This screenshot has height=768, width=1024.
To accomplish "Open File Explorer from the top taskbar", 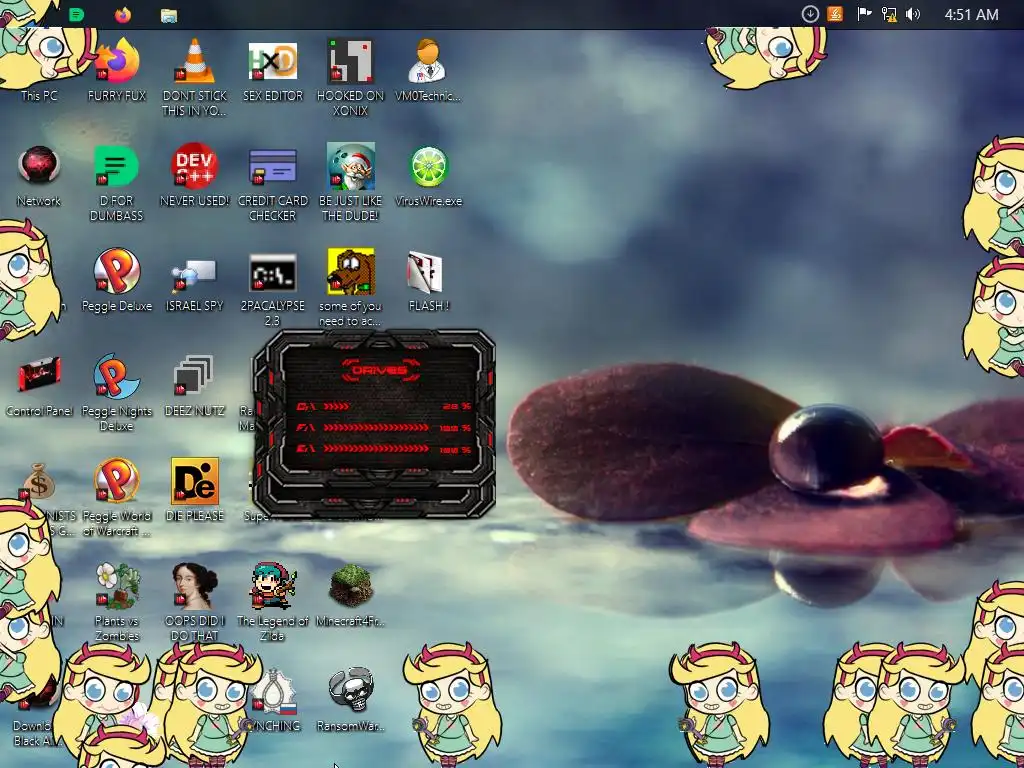I will click(x=169, y=15).
